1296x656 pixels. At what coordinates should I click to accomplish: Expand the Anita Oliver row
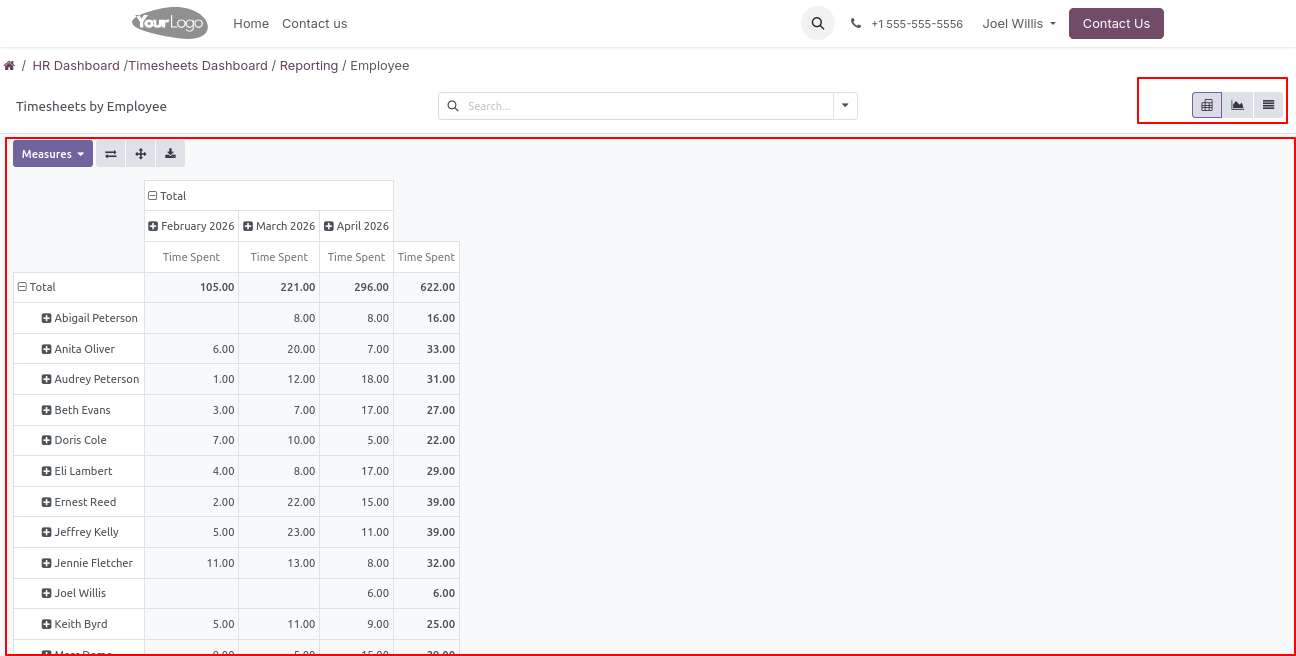coord(47,349)
